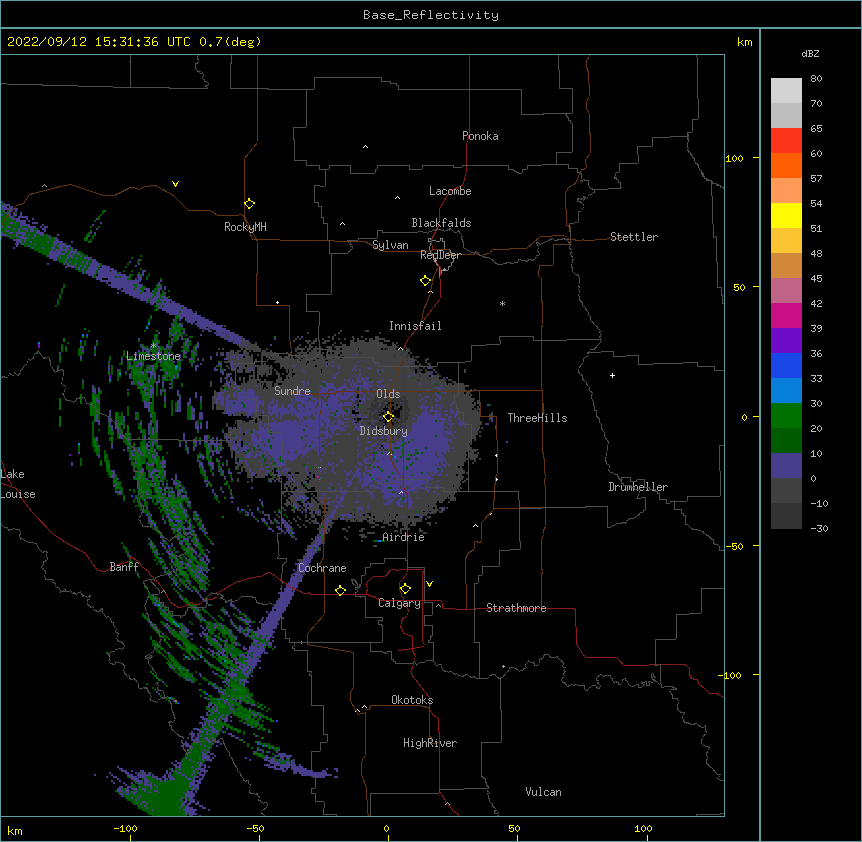Select the yellow diamond marker above Calgary label

pos(405,589)
